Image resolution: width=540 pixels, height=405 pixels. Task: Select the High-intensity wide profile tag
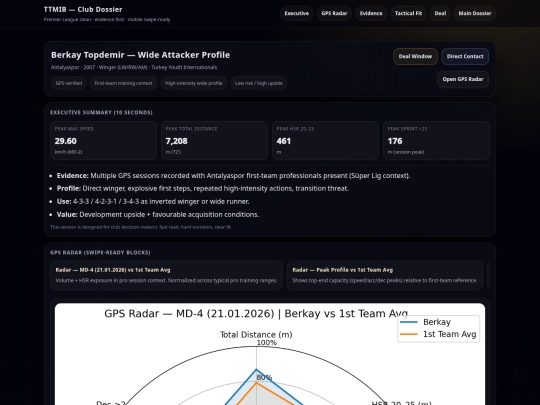[194, 83]
